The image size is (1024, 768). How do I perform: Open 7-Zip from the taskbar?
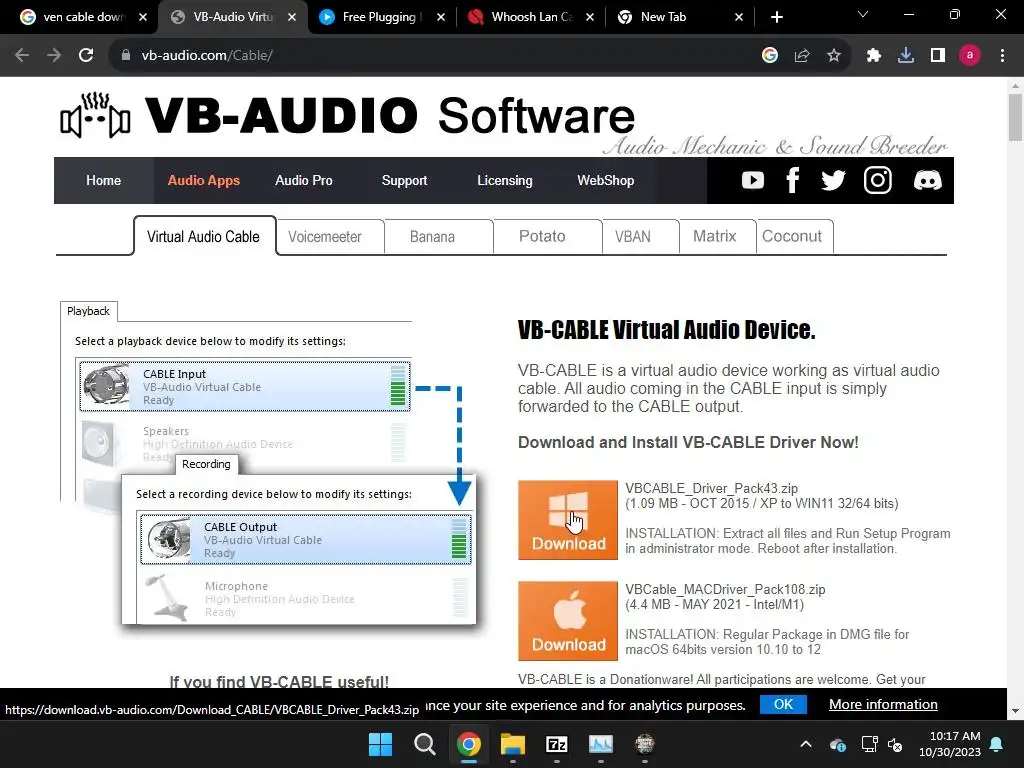[556, 744]
